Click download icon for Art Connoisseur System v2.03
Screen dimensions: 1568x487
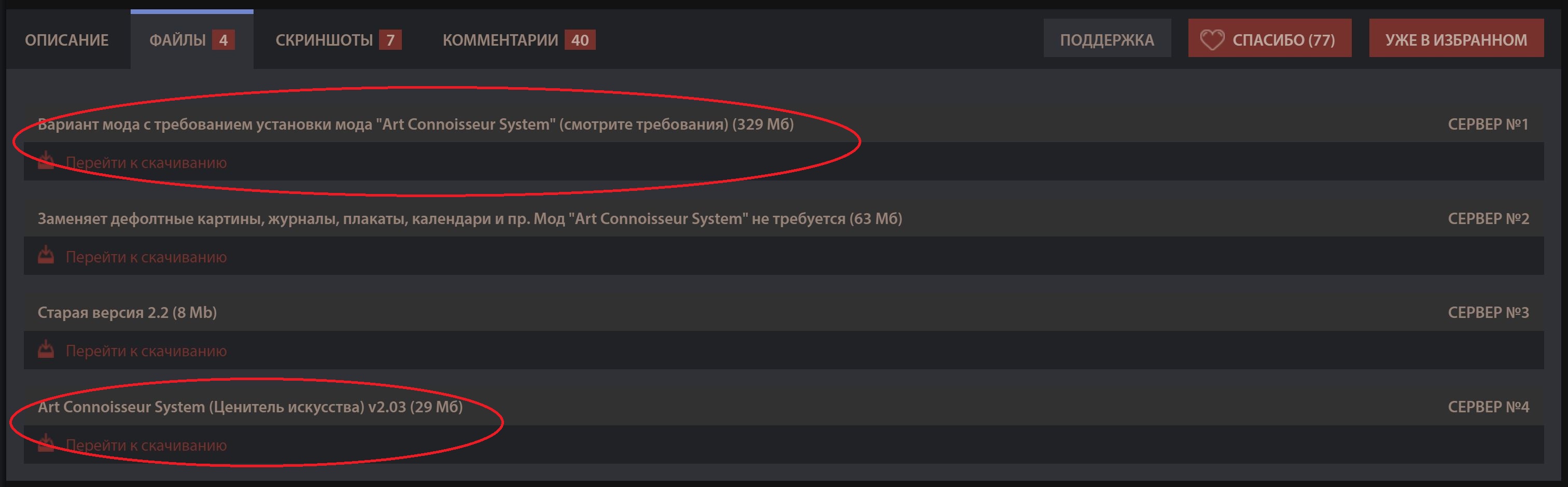[46, 444]
